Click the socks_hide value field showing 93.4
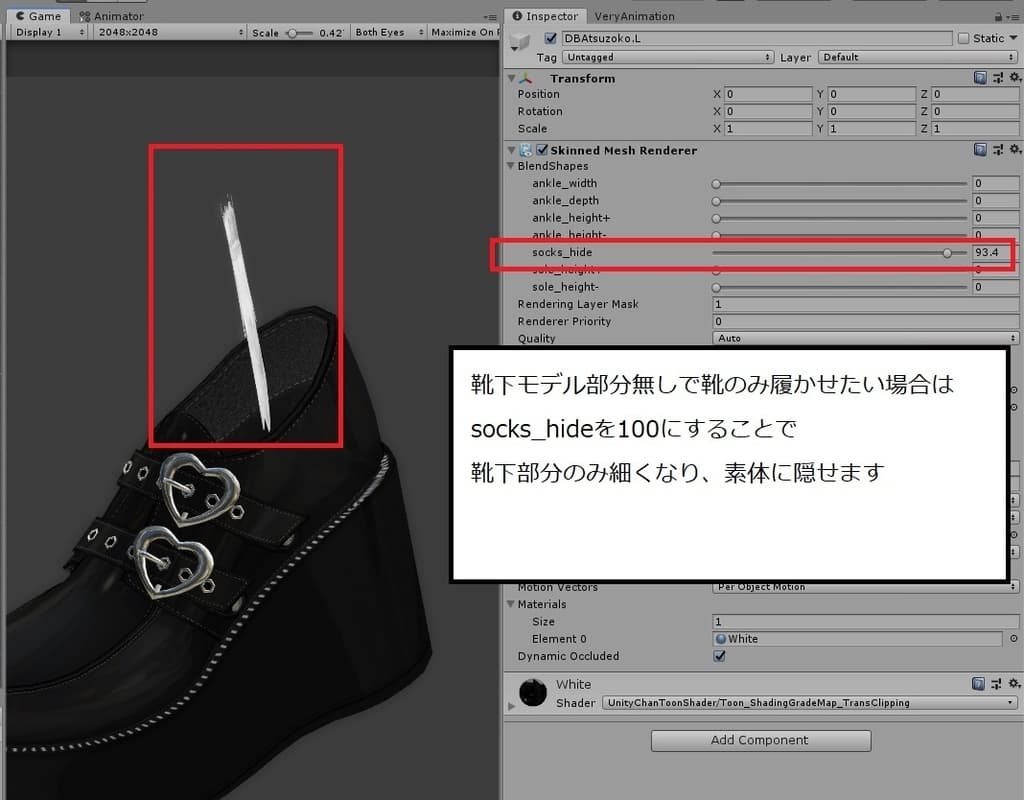 tap(994, 253)
